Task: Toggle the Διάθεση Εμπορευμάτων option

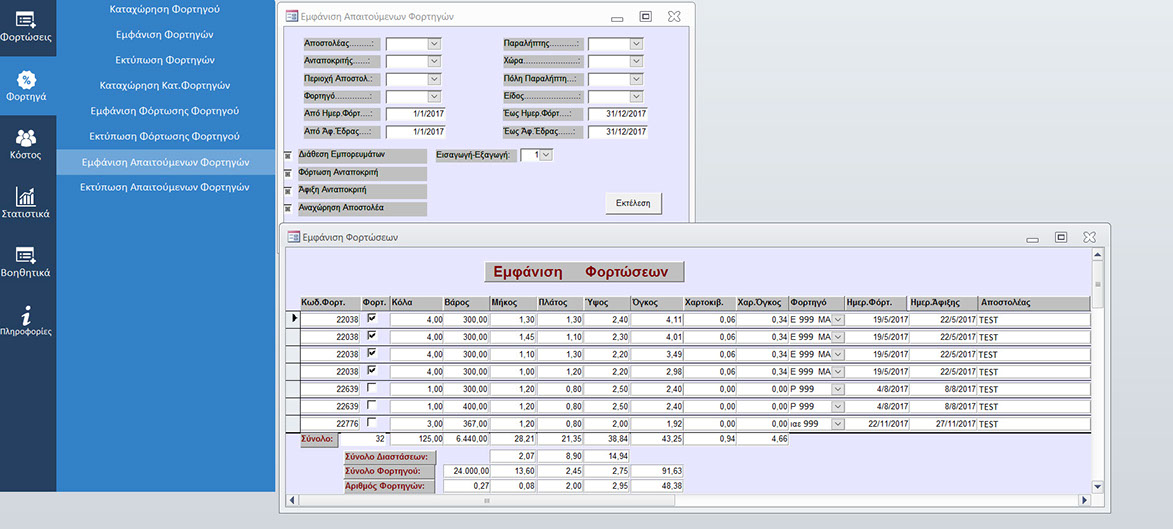Action: [x=288, y=155]
